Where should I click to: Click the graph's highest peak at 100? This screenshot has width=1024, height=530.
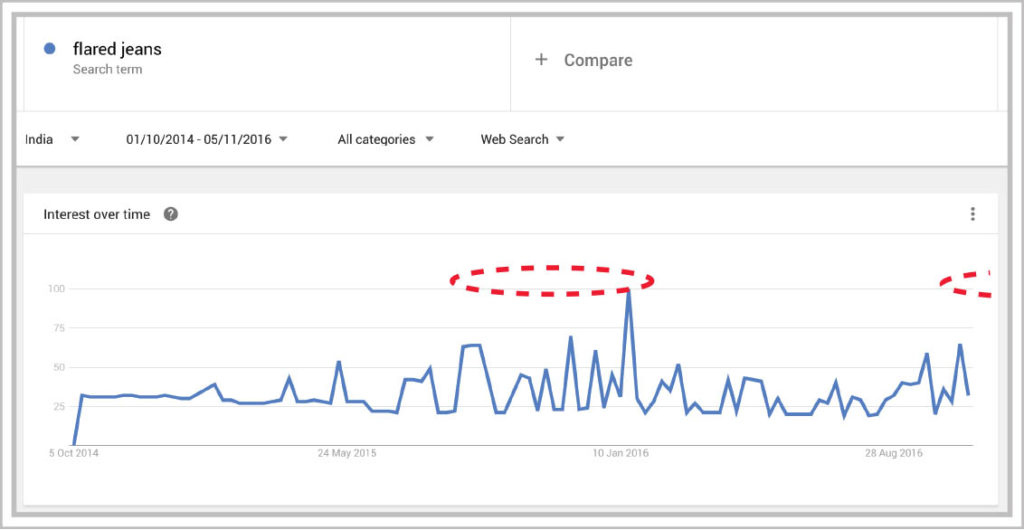coord(628,291)
